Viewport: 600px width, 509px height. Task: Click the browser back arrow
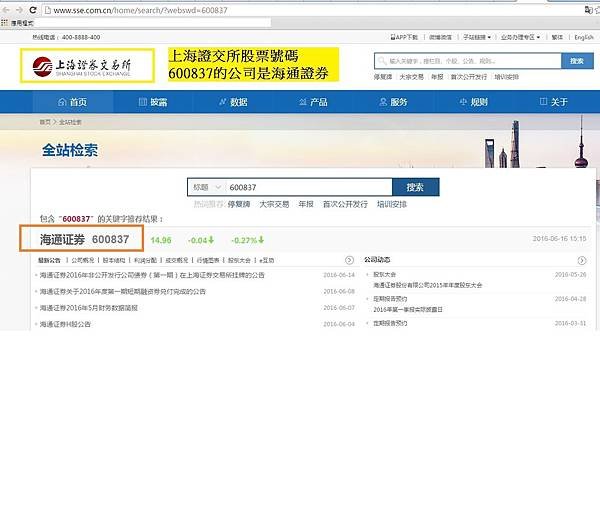click(6, 10)
